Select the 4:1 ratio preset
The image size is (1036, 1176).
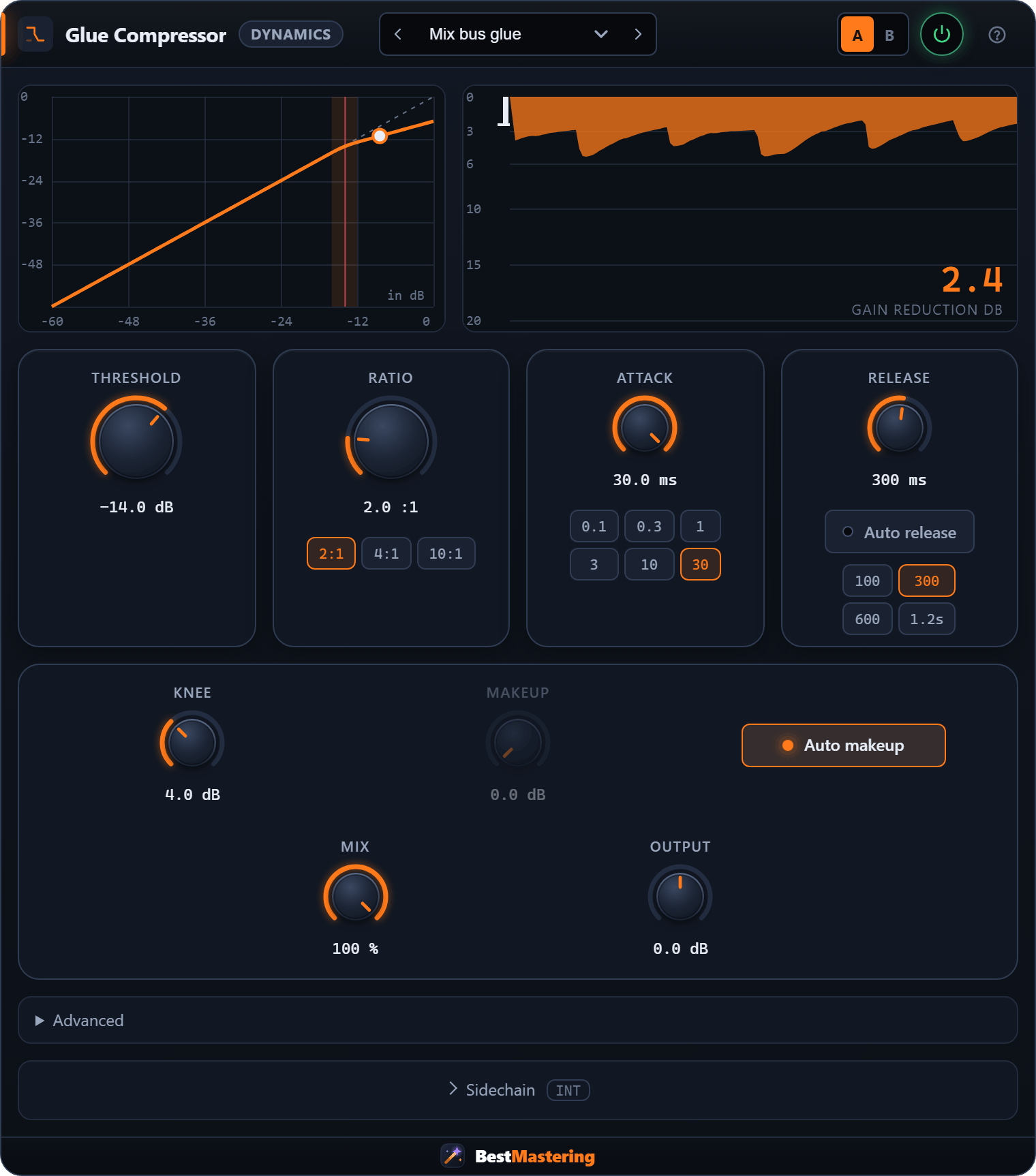(386, 553)
